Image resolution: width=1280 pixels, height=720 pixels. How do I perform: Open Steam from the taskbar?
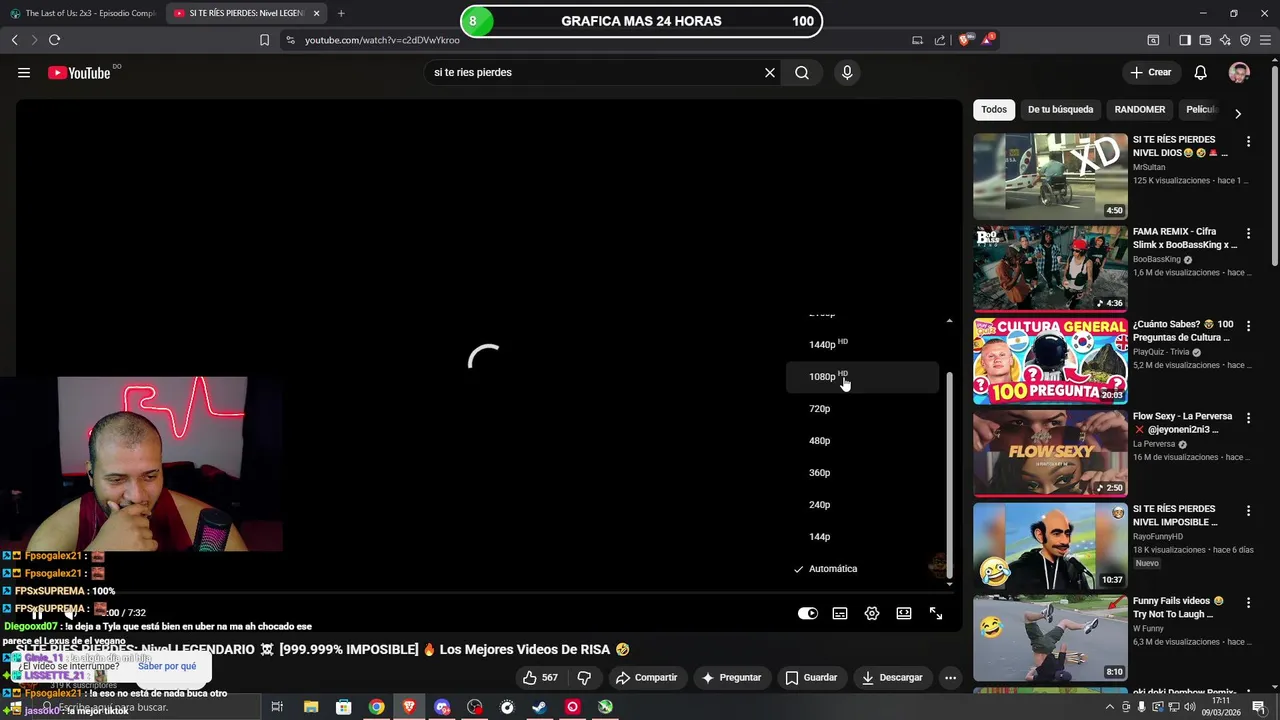pyautogui.click(x=539, y=707)
